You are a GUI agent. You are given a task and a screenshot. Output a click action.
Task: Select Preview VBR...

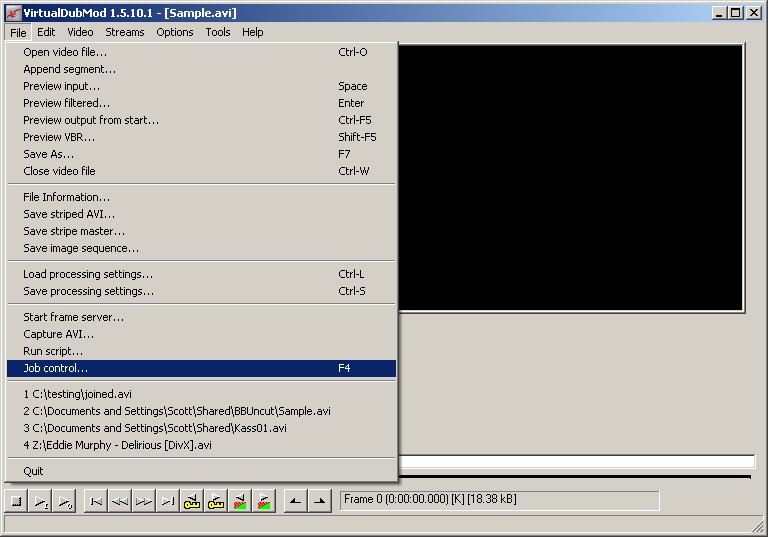[x=201, y=137]
